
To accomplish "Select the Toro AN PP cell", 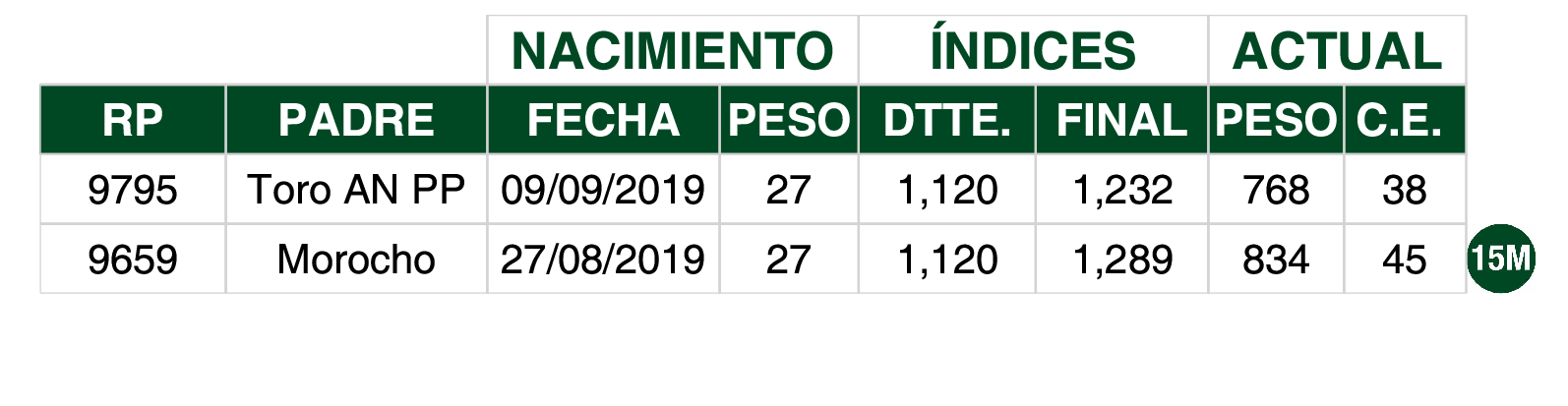I will (356, 190).
